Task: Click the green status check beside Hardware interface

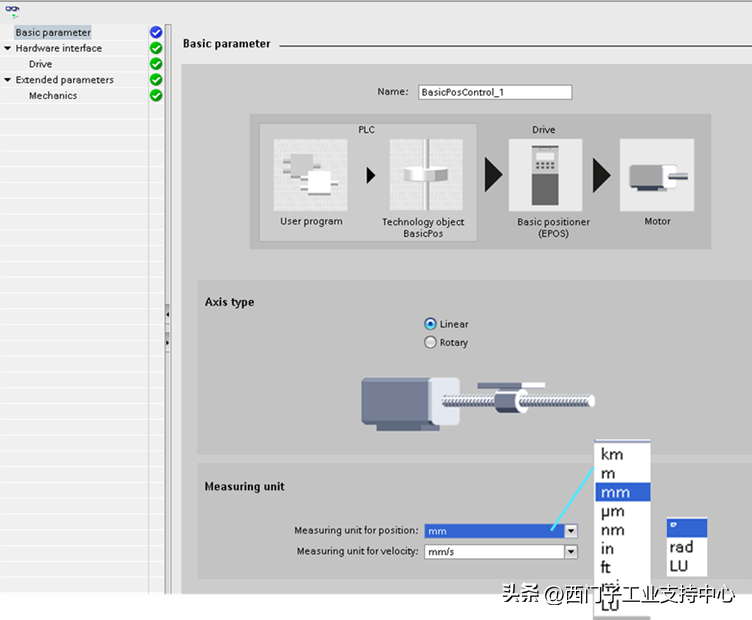Action: tap(156, 48)
